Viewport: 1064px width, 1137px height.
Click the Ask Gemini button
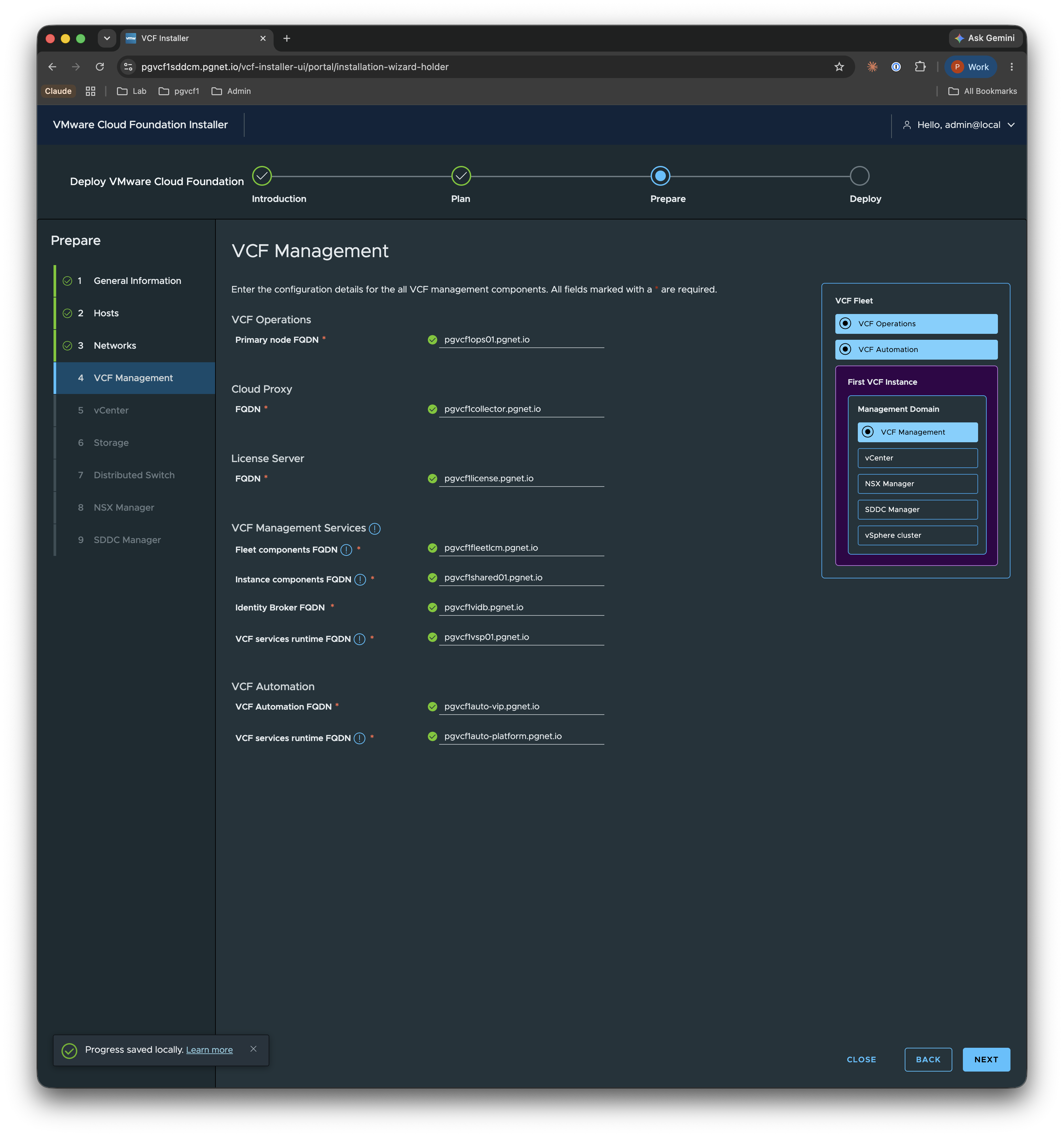985,38
